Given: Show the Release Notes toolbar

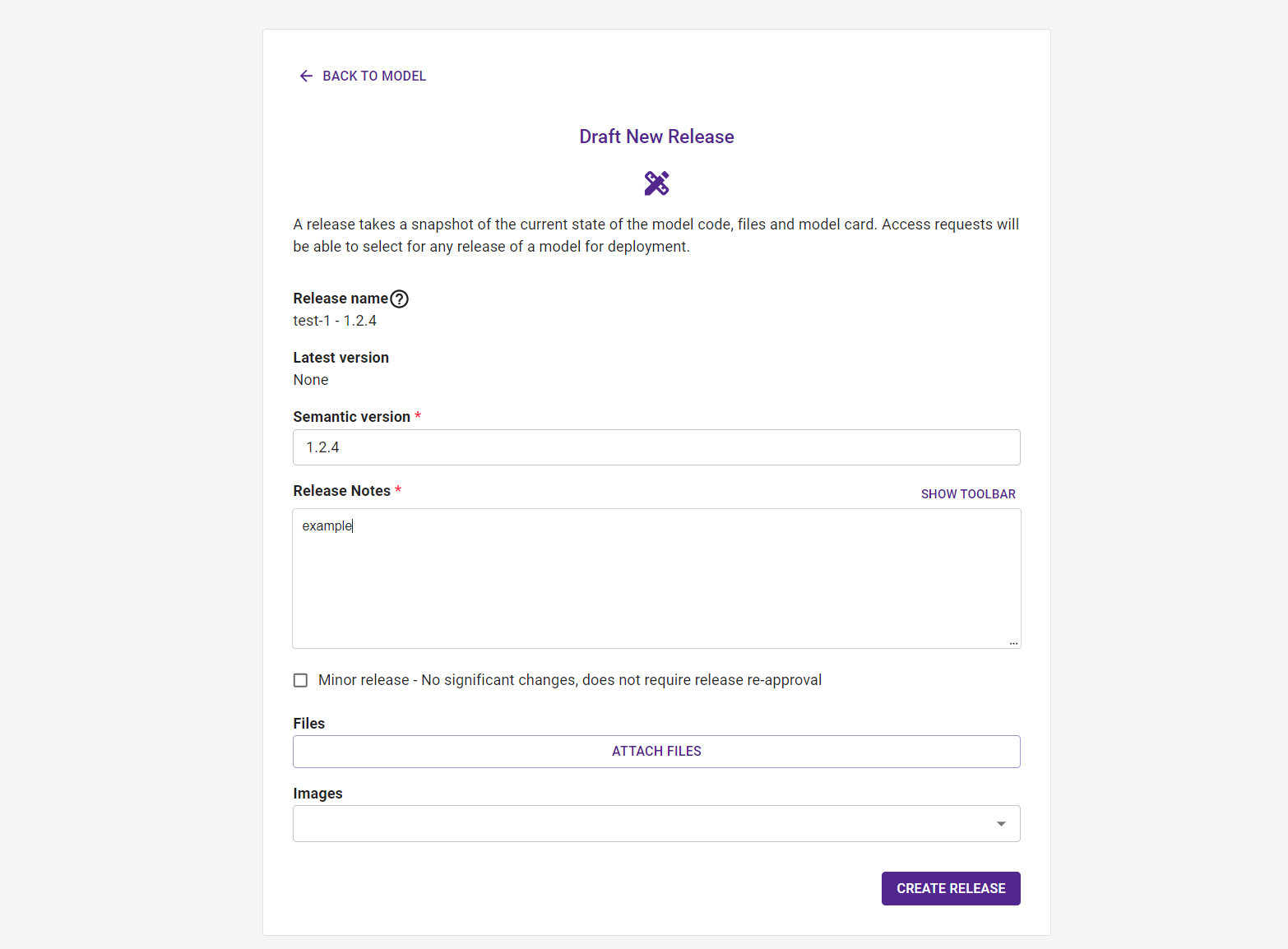Looking at the screenshot, I should (968, 493).
